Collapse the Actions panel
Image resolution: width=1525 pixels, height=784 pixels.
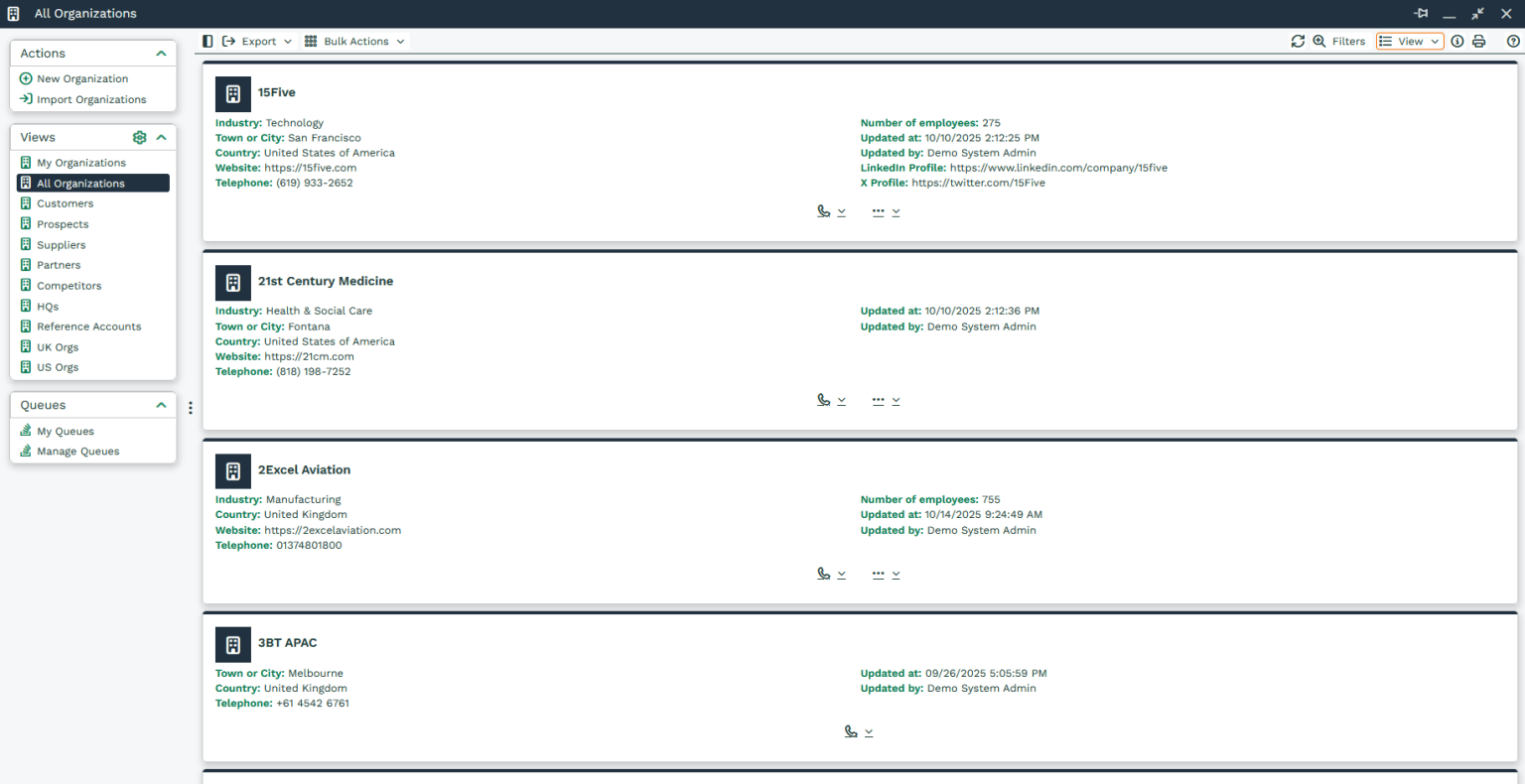pos(161,54)
